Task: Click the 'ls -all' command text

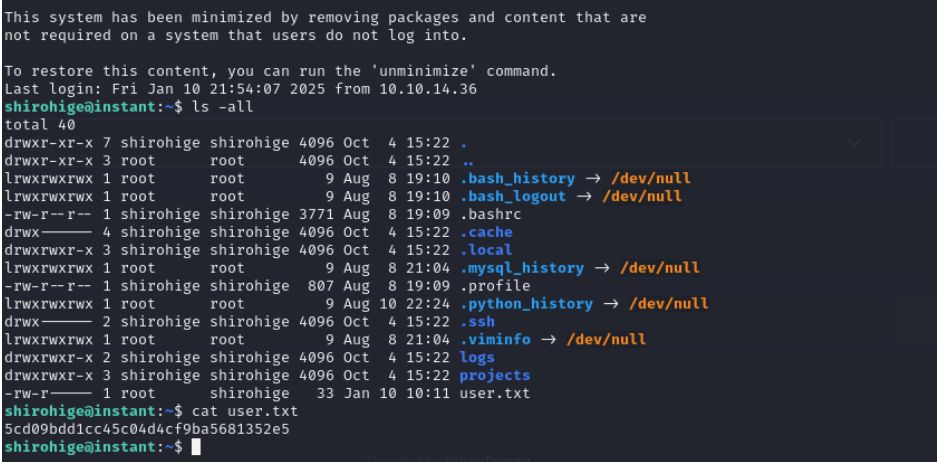Action: [223, 107]
